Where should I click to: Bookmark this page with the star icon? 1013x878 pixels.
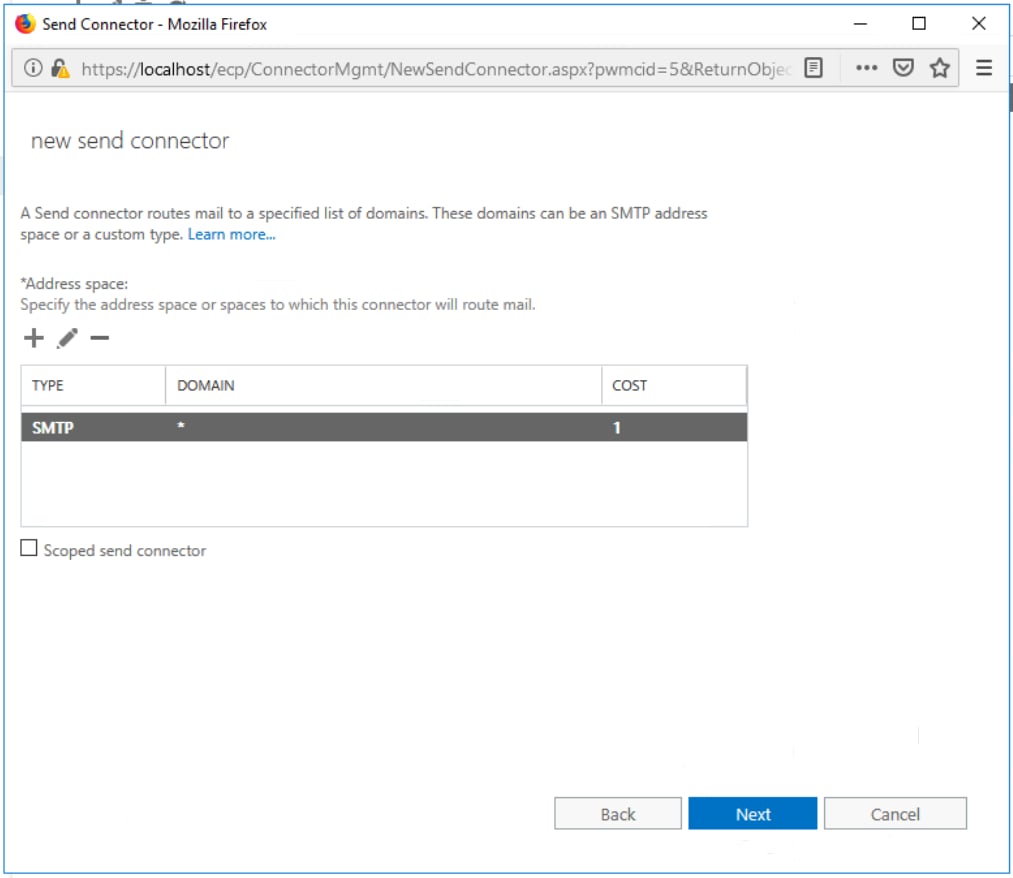(939, 68)
